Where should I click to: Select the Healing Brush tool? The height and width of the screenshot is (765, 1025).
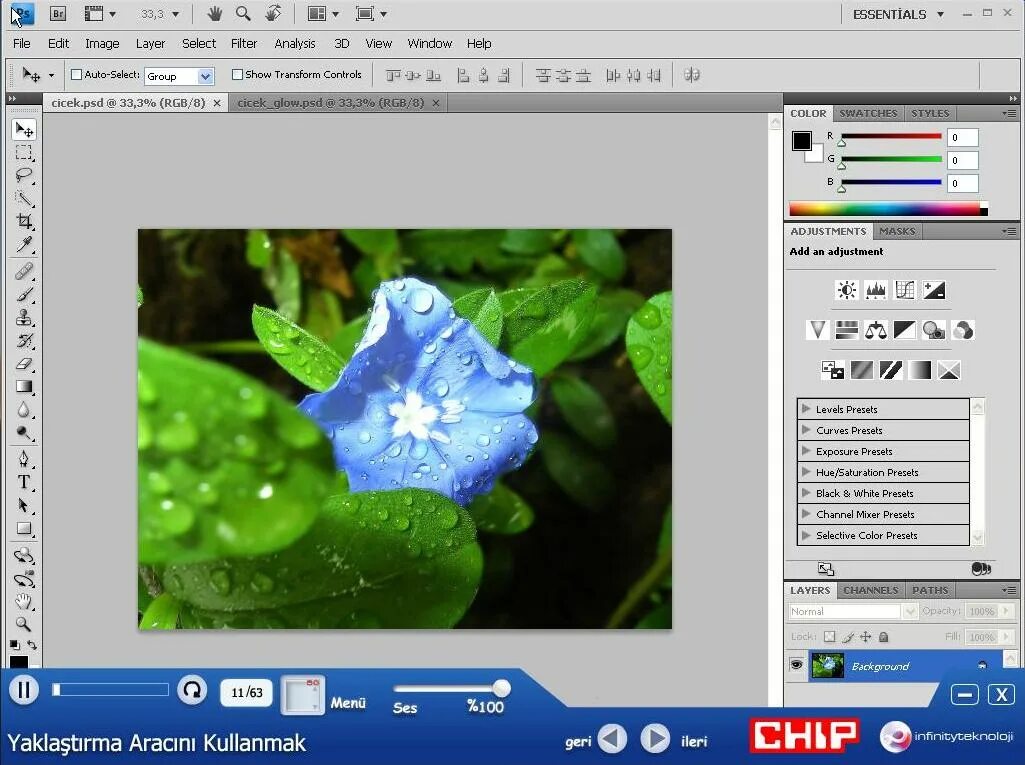[x=24, y=271]
